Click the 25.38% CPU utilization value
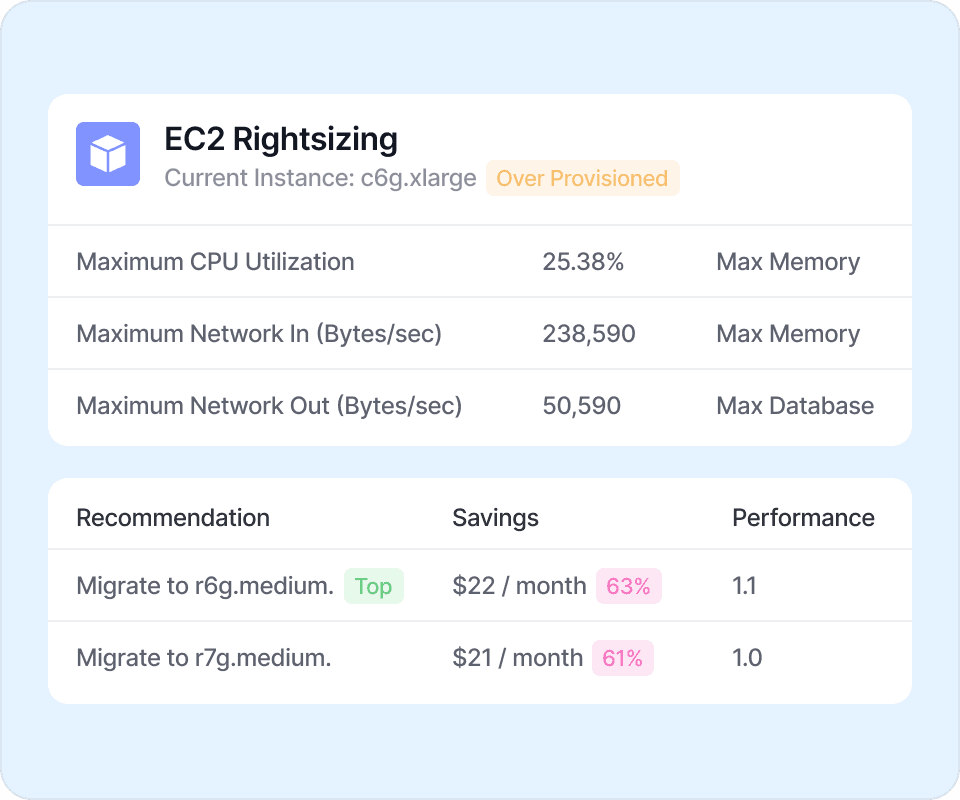 click(x=583, y=262)
